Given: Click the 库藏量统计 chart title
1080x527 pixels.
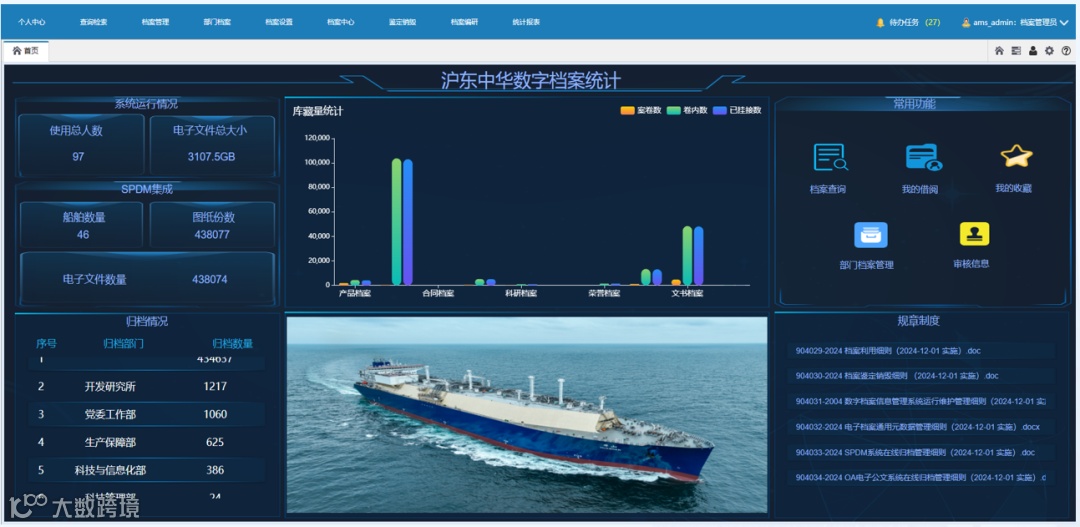Looking at the screenshot, I should (318, 111).
